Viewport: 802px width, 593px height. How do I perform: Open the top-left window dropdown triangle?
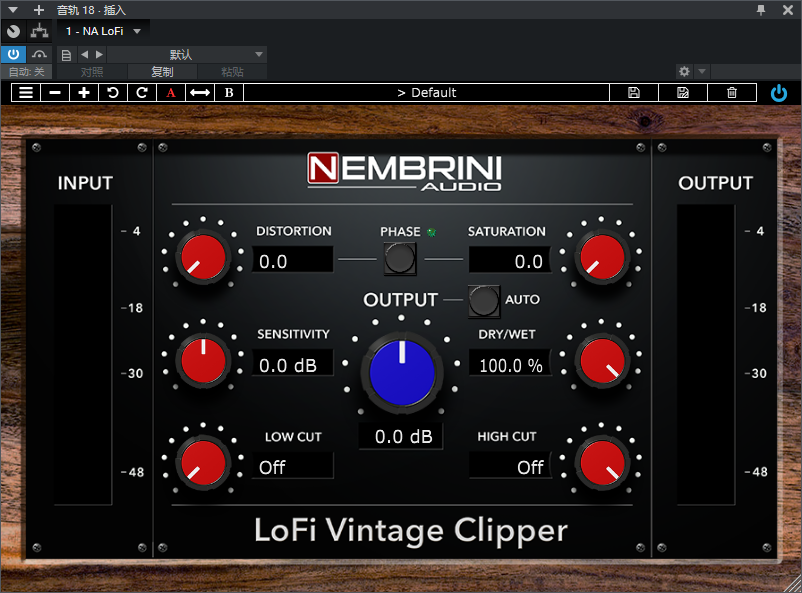[13, 10]
